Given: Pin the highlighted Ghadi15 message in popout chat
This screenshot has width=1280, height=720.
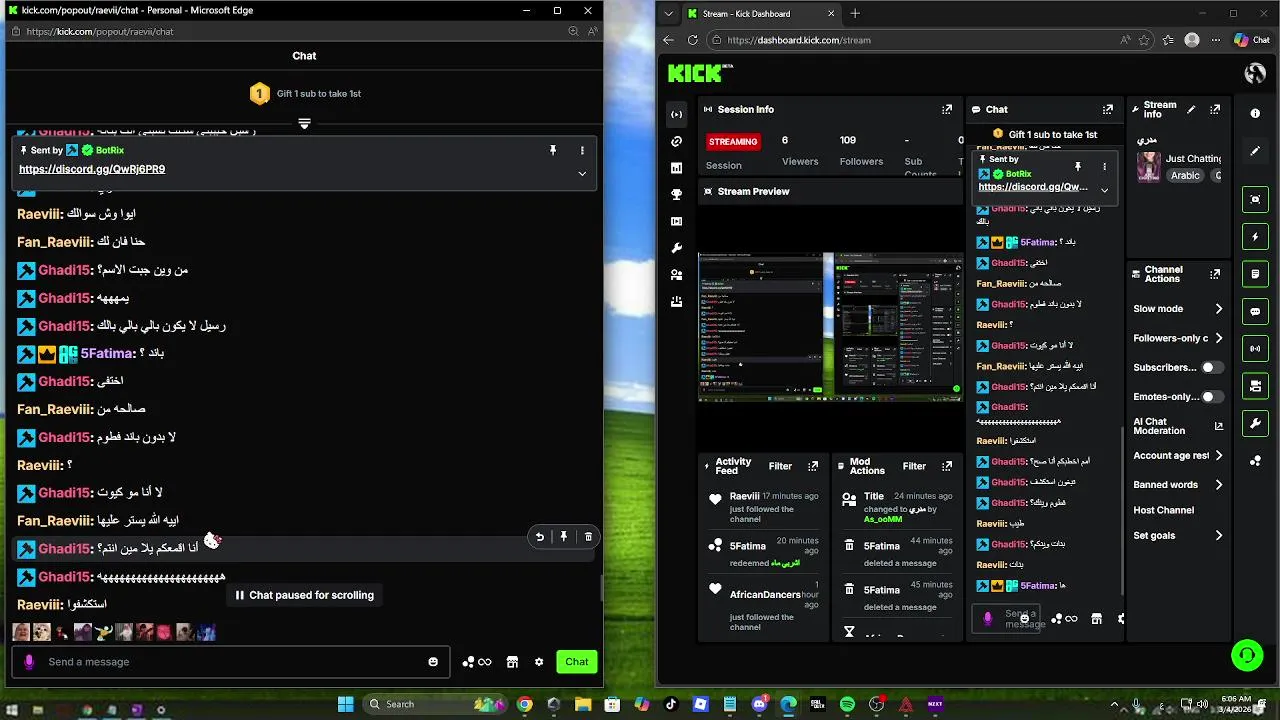Looking at the screenshot, I should pyautogui.click(x=564, y=537).
